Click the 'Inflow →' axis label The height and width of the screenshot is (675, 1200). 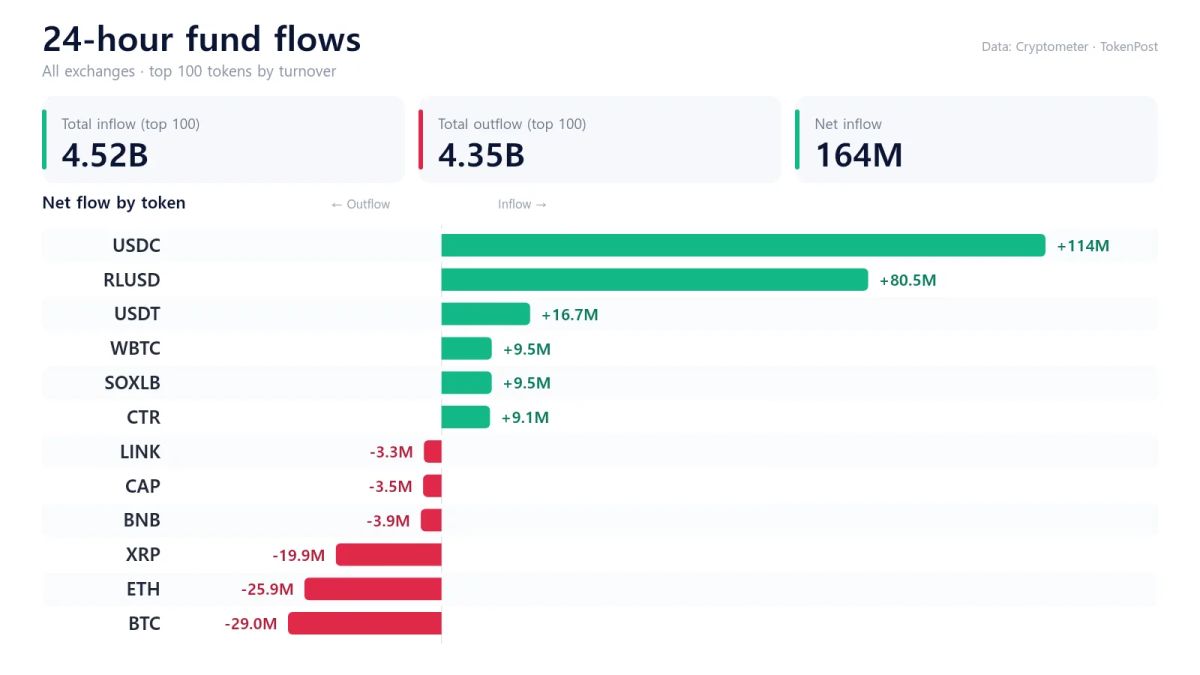(522, 204)
